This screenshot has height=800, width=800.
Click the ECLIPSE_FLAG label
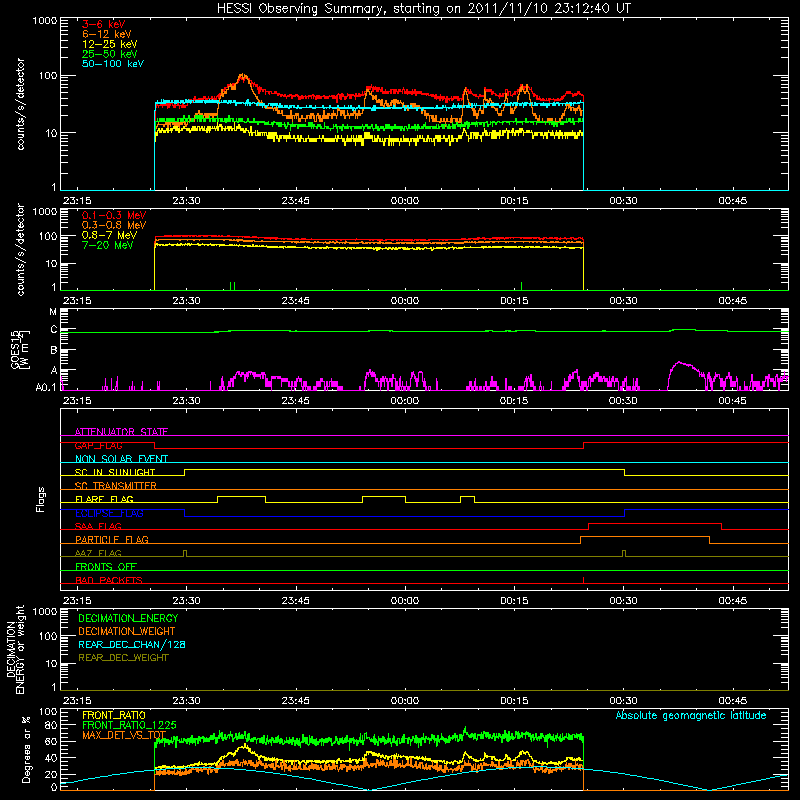tap(109, 513)
